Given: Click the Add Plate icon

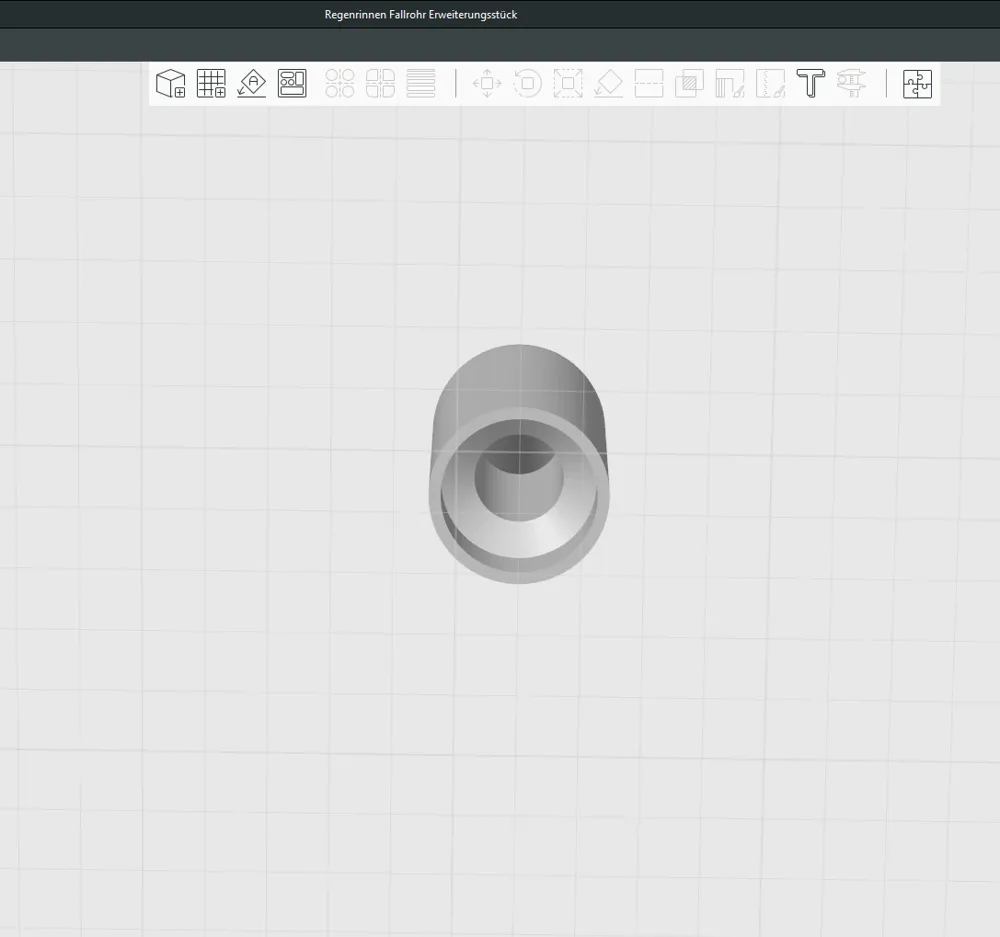Looking at the screenshot, I should [x=210, y=84].
